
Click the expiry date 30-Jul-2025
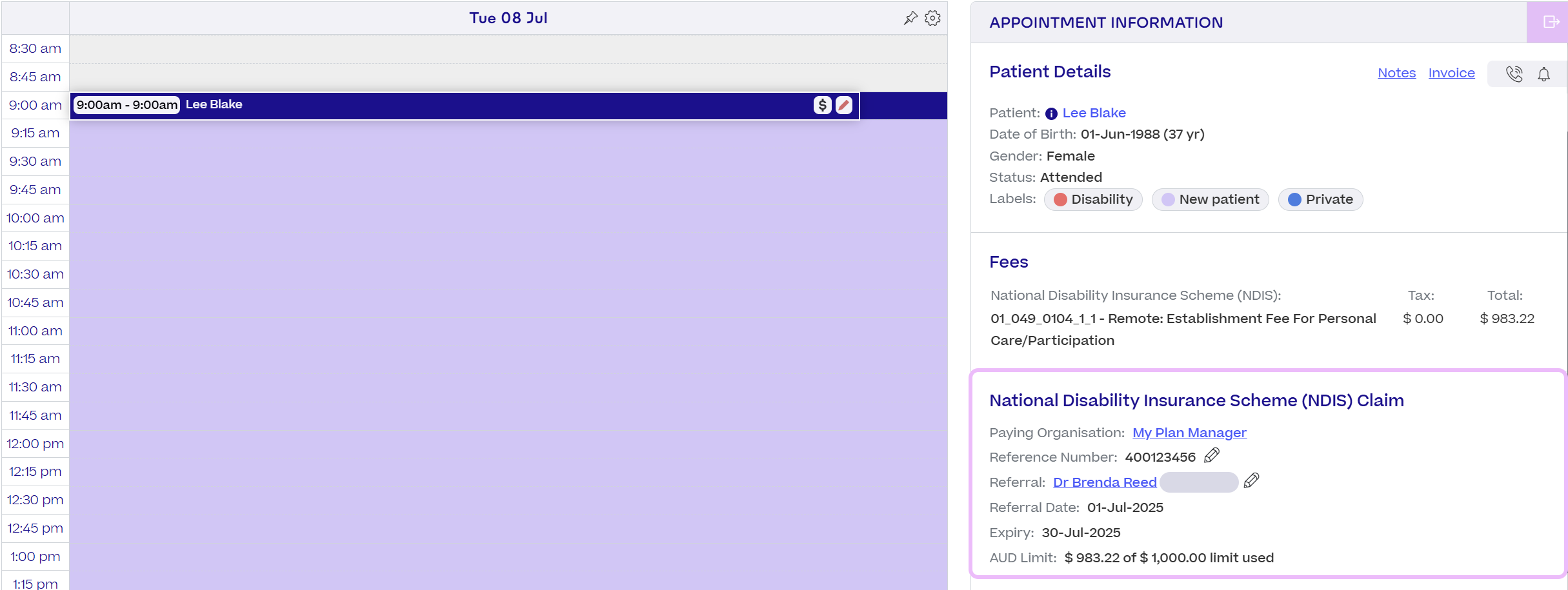point(1081,533)
